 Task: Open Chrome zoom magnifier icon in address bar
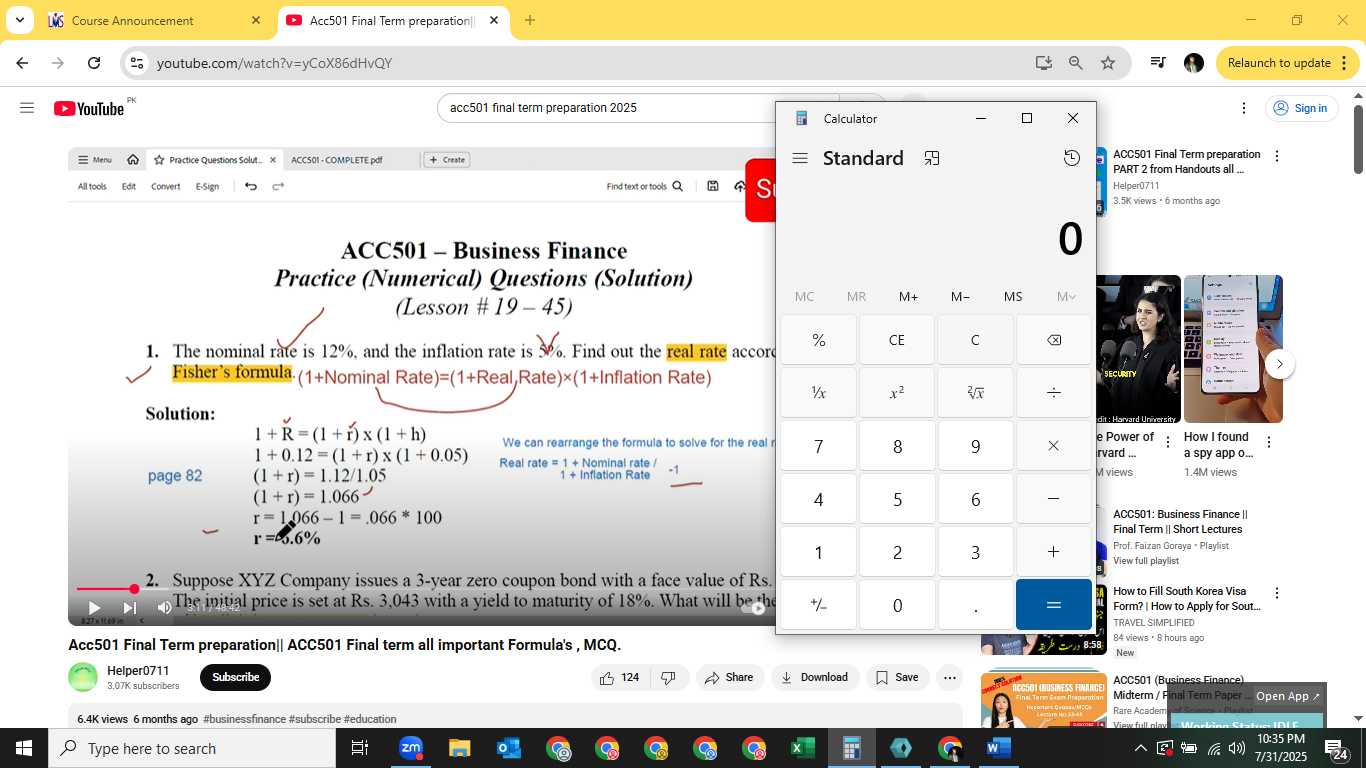[1076, 63]
